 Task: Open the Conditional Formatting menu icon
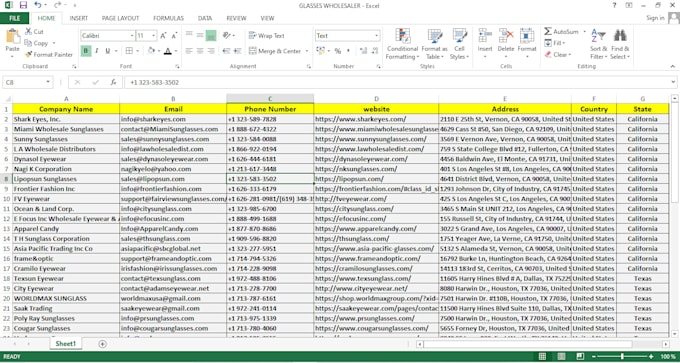coord(402,36)
